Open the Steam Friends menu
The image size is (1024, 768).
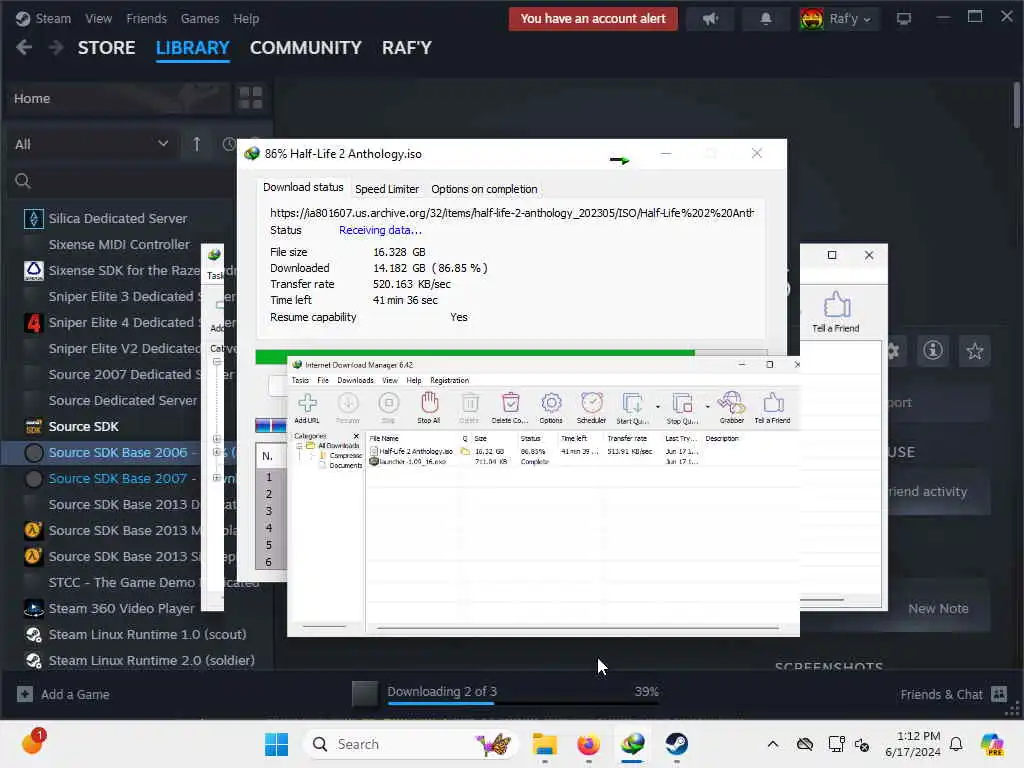146,19
